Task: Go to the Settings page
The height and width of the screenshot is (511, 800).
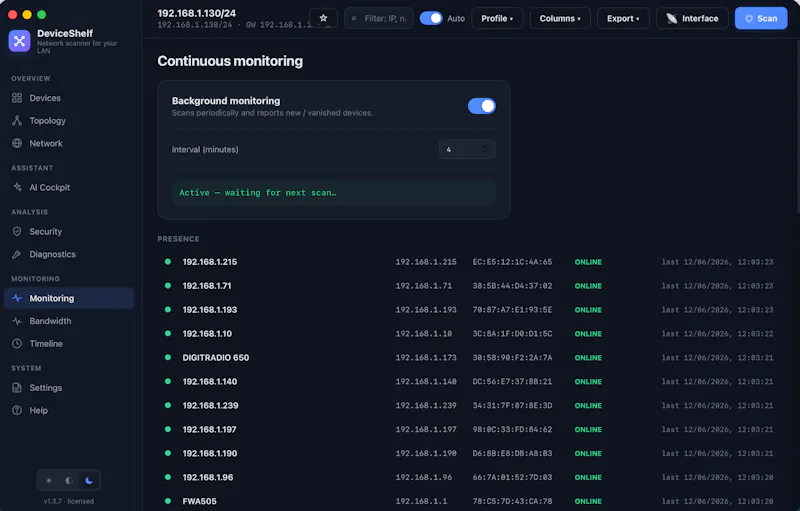Action: click(x=69, y=388)
